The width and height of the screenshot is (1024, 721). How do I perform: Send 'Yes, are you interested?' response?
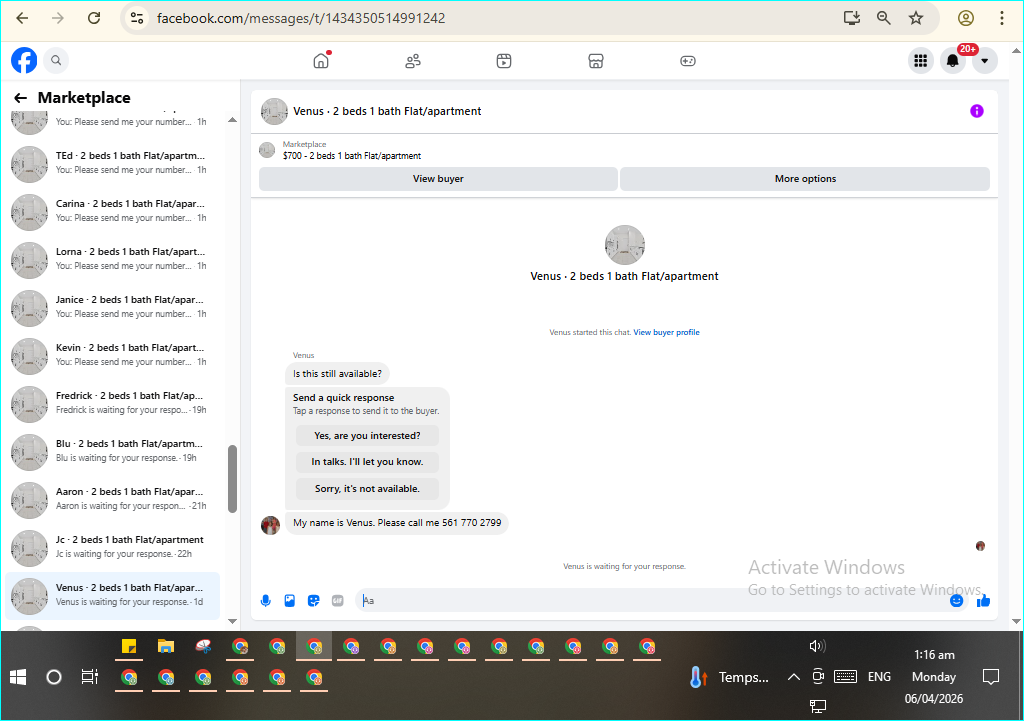coord(367,436)
